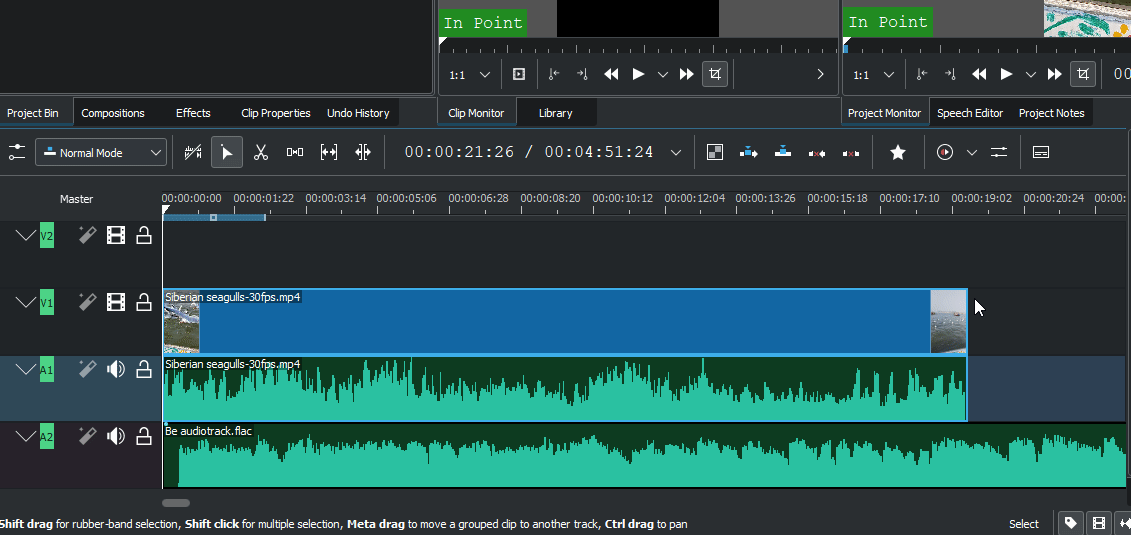Click the timeline horizontal scrollbar handle

(x=176, y=503)
